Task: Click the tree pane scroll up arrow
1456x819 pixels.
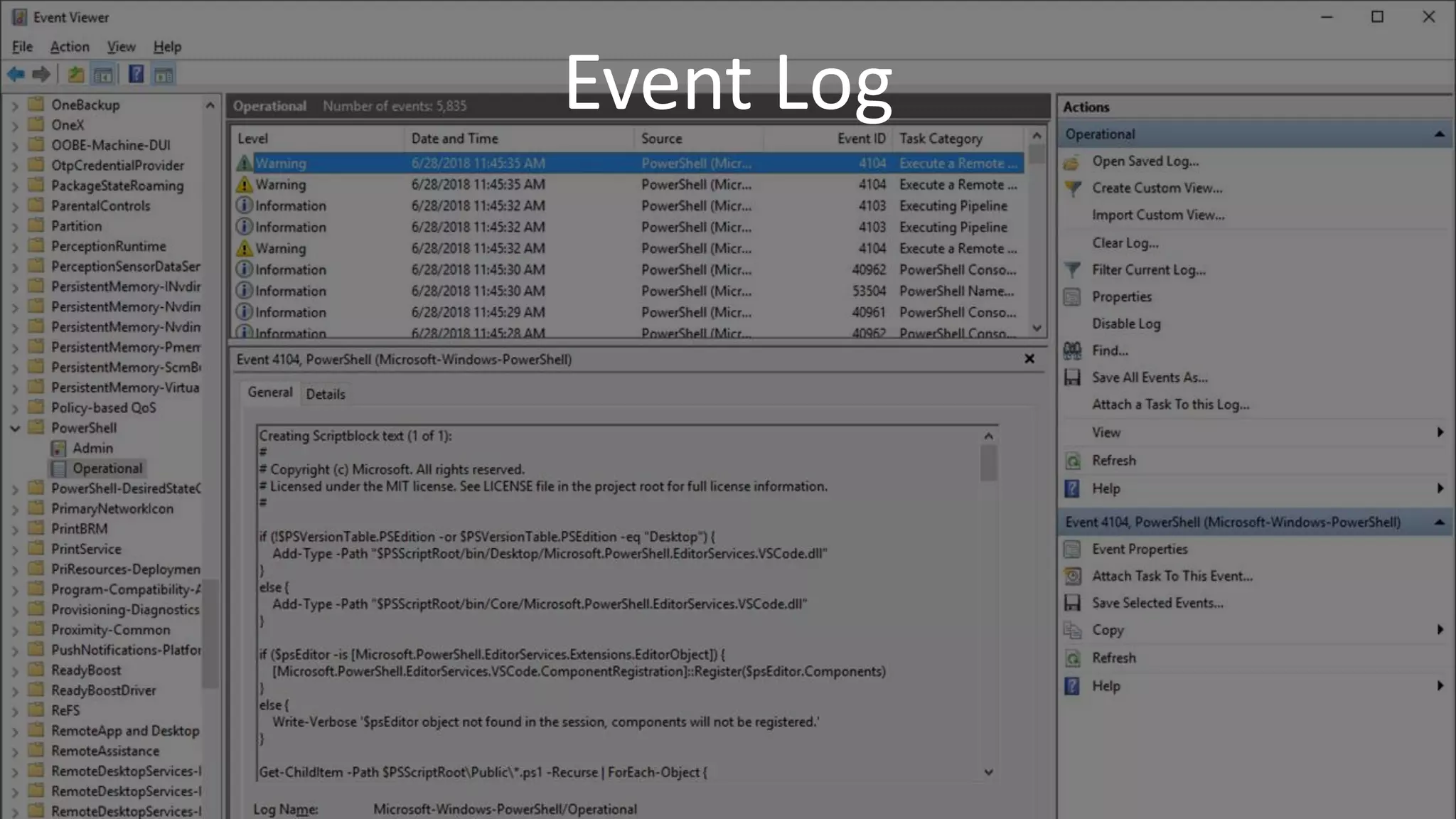Action: (x=210, y=105)
